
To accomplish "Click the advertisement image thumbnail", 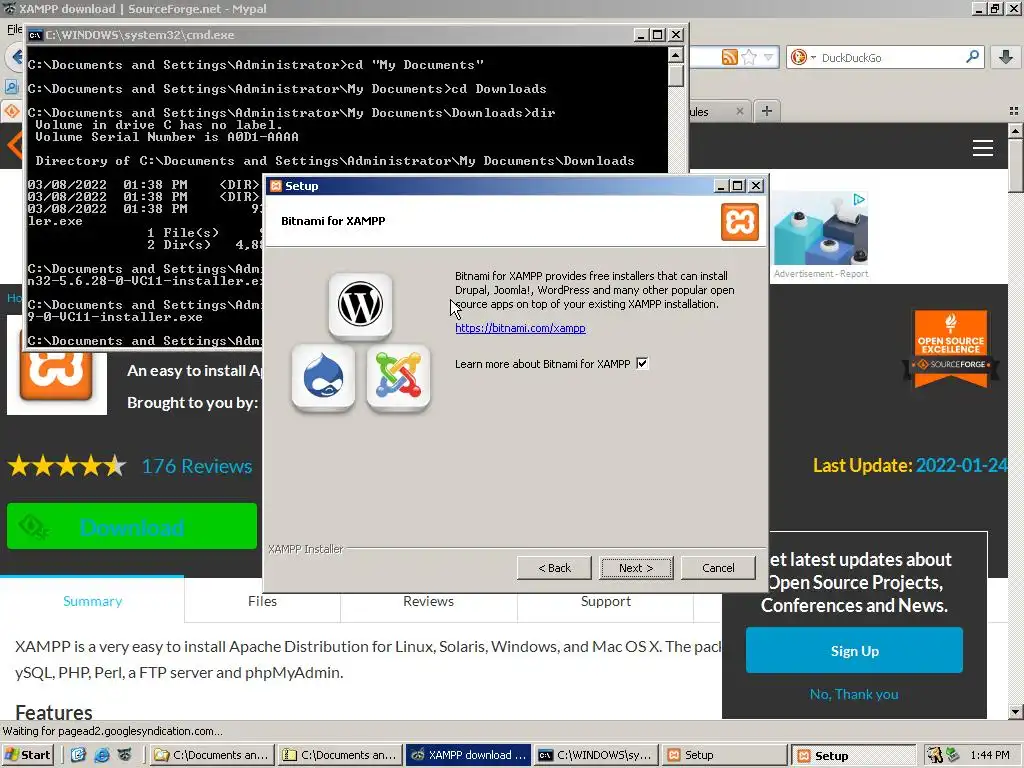I will click(x=821, y=229).
